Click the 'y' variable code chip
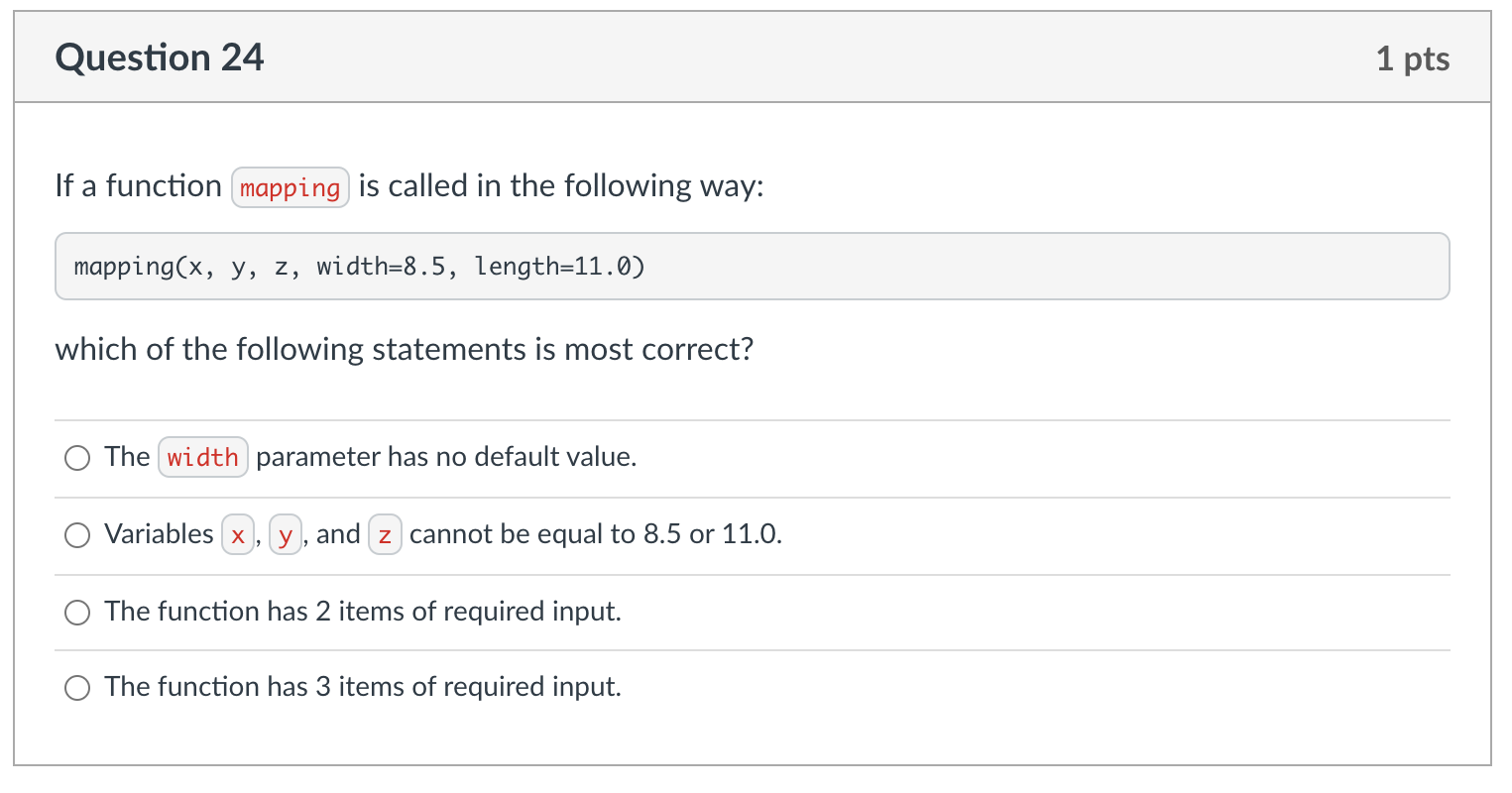 pos(286,534)
